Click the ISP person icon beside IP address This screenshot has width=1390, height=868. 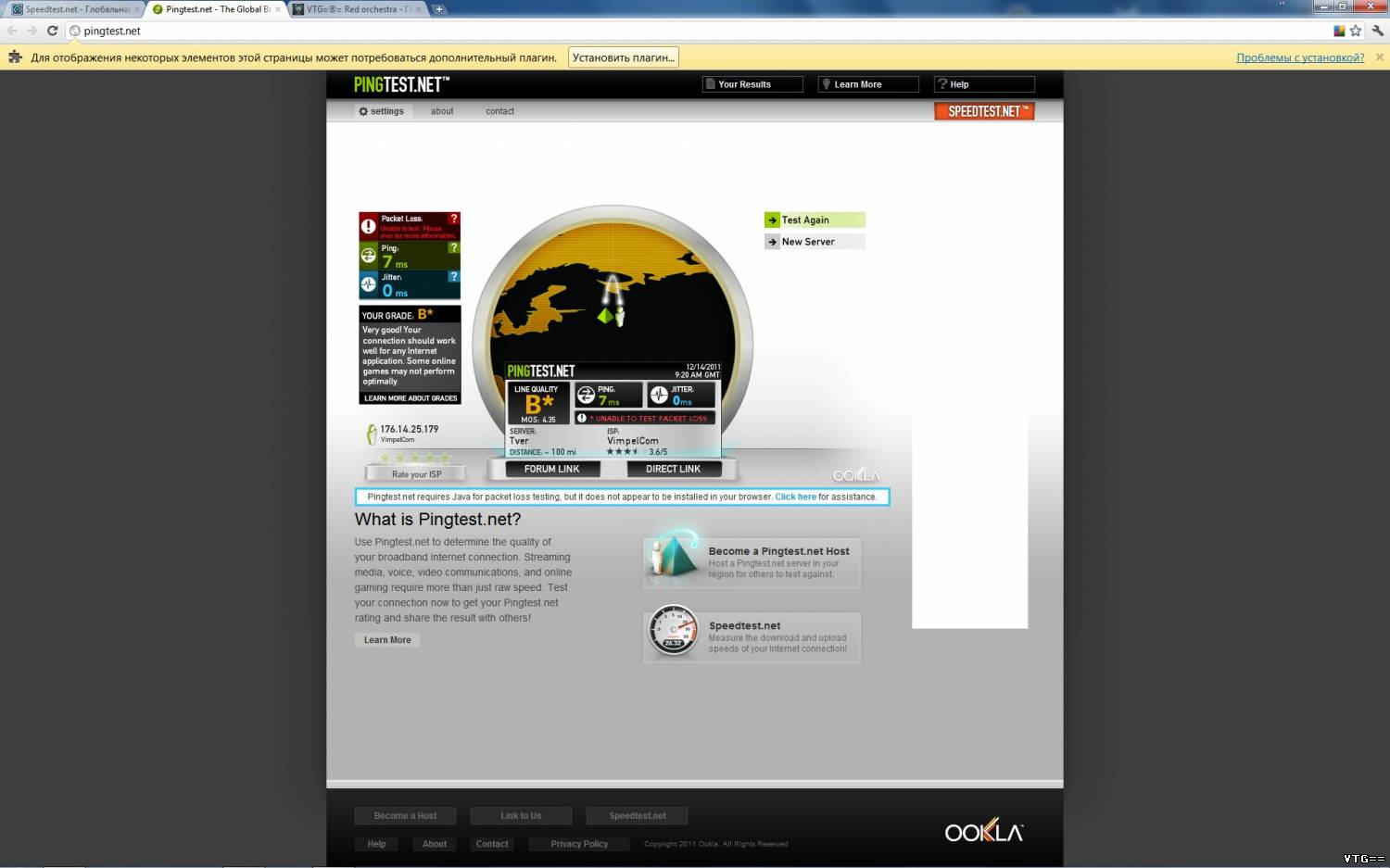click(372, 434)
